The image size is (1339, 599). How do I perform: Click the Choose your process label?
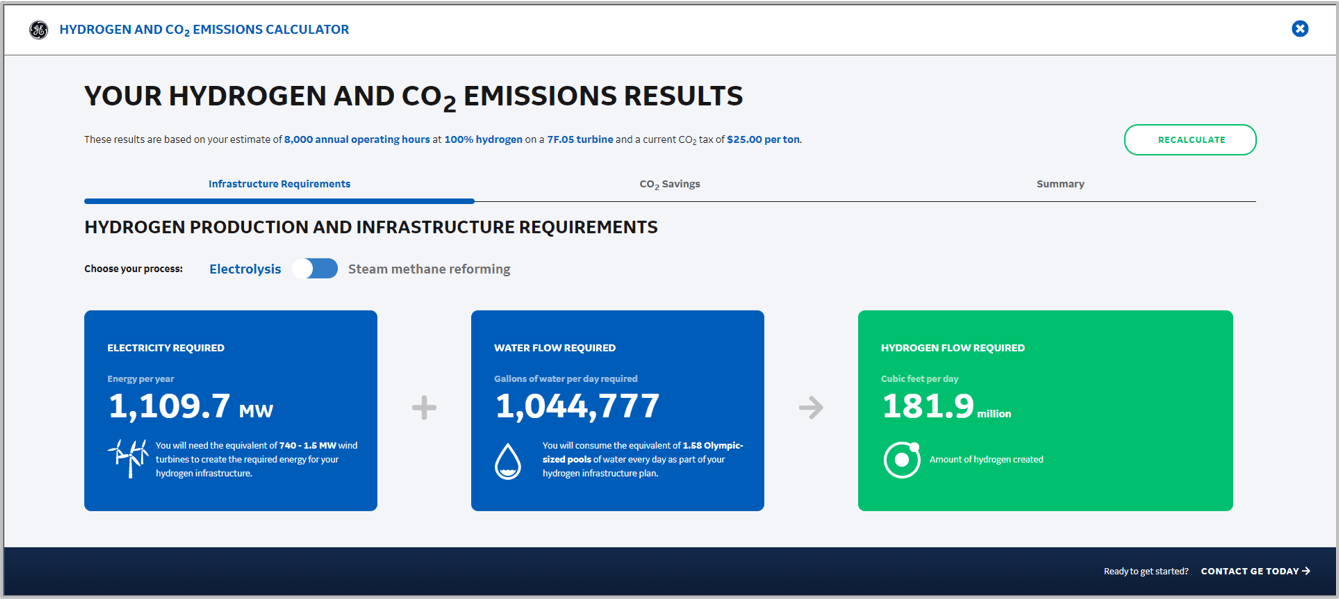click(x=133, y=269)
